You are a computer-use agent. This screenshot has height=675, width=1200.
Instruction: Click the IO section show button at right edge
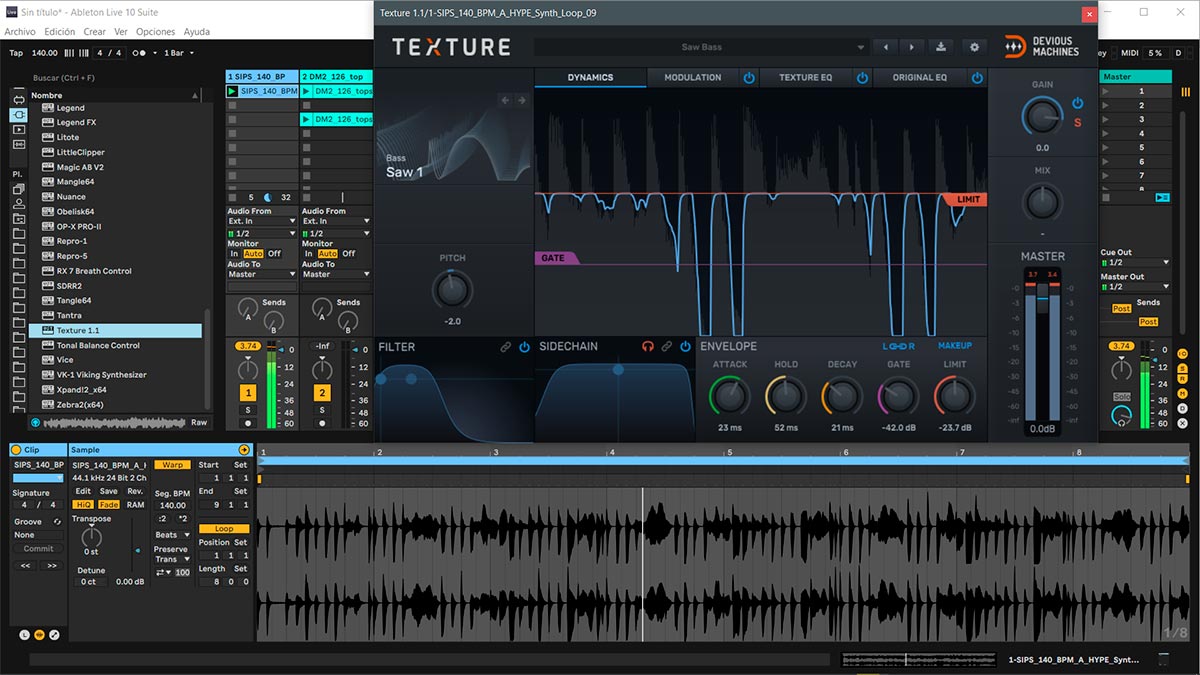1183,354
